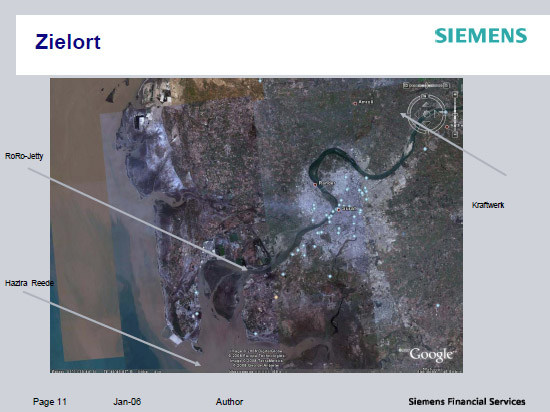Image resolution: width=550 pixels, height=412 pixels.
Task: Click the Hazira Reede label
Action: (x=29, y=283)
